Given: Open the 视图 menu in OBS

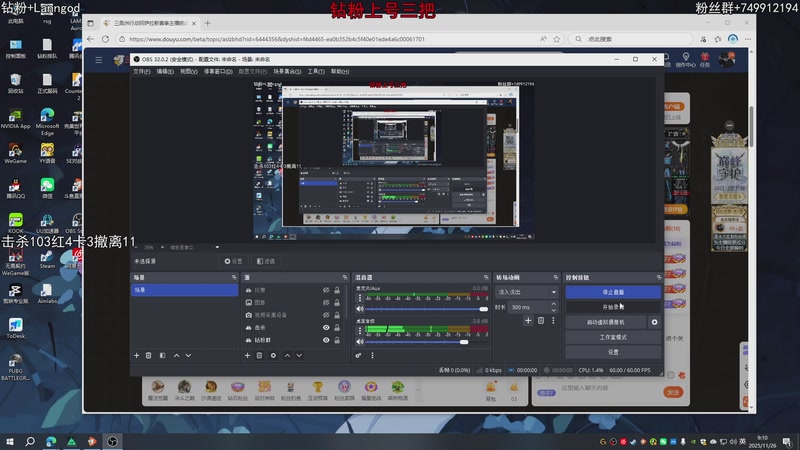Looking at the screenshot, I should point(188,71).
